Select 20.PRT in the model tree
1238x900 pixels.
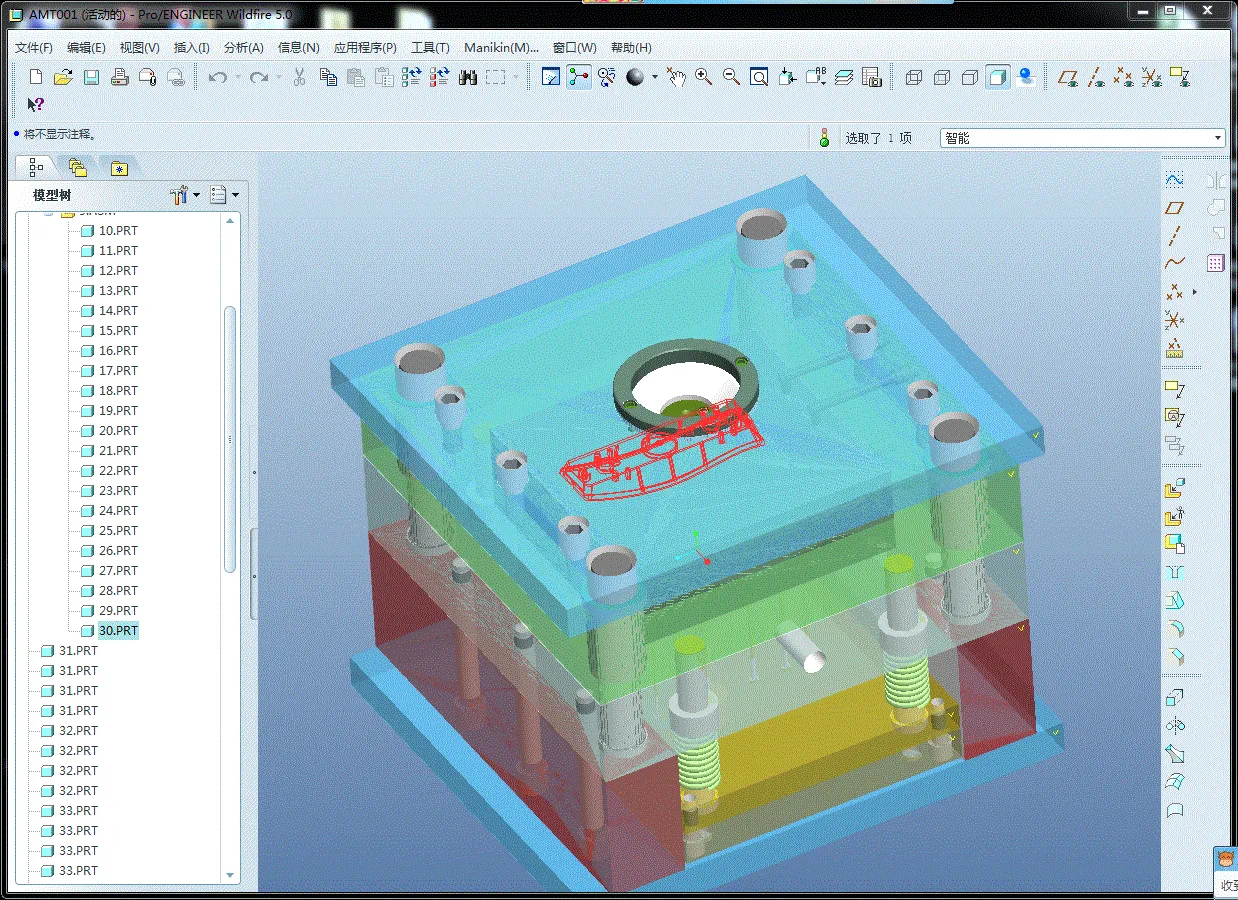[118, 430]
